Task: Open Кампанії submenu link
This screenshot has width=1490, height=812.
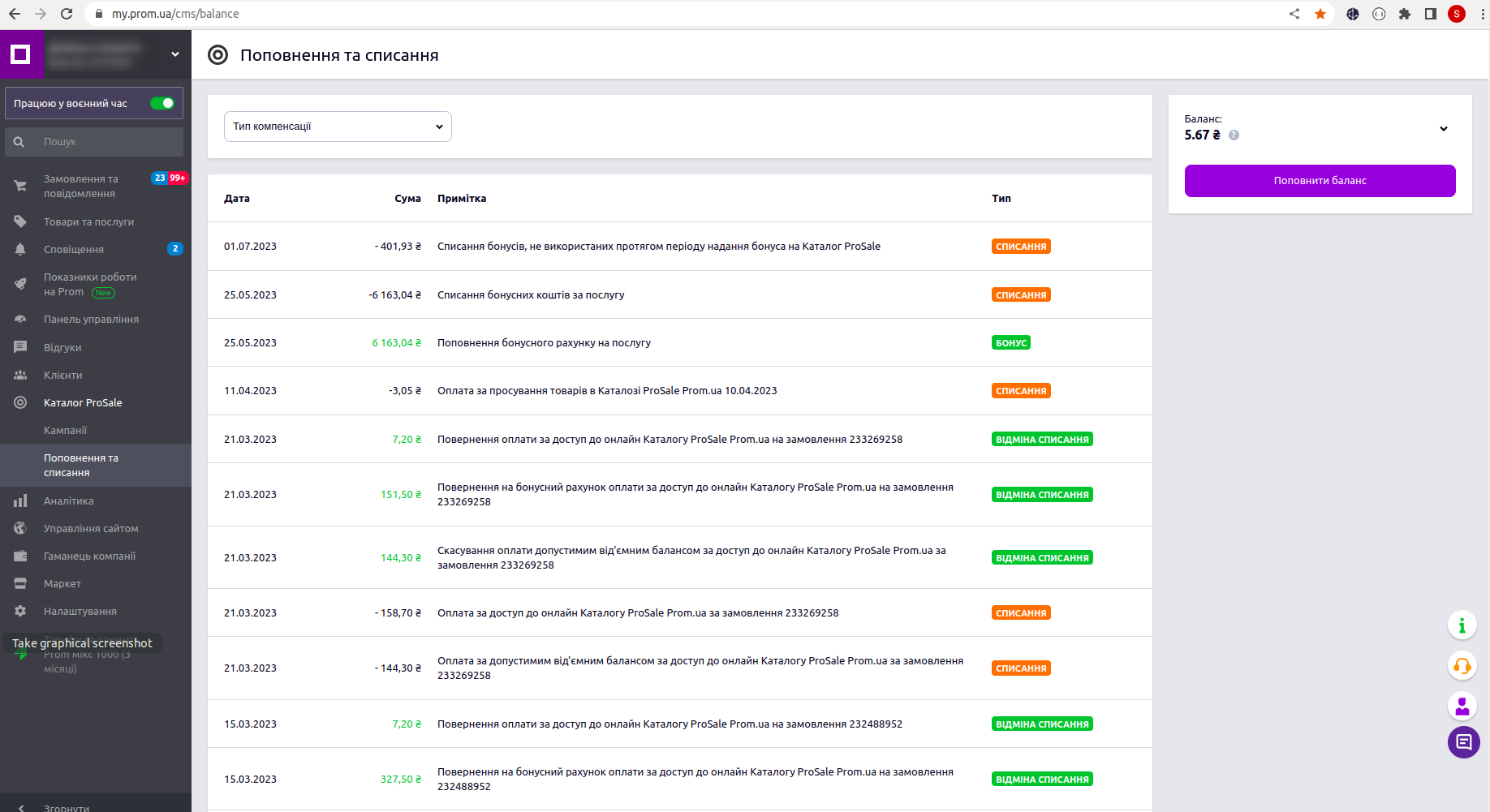Action: [65, 431]
